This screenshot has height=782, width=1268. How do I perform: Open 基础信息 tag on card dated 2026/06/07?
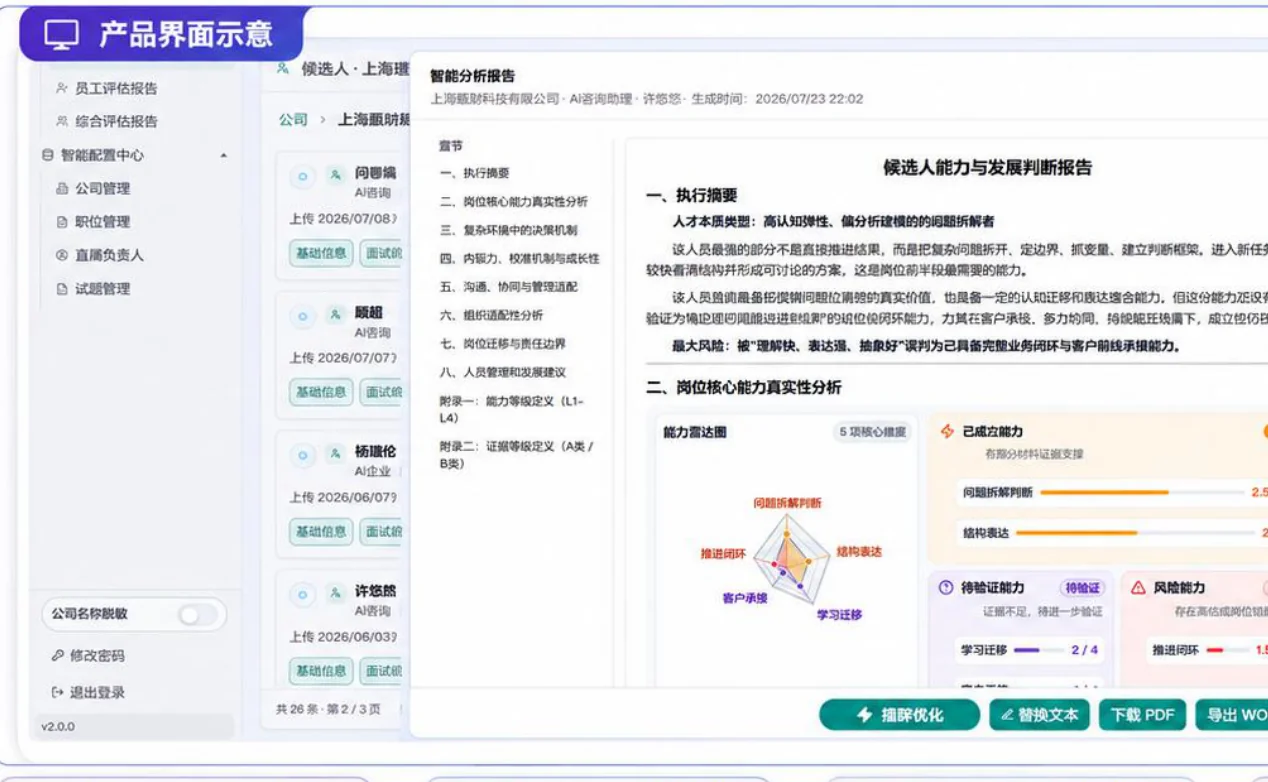321,531
